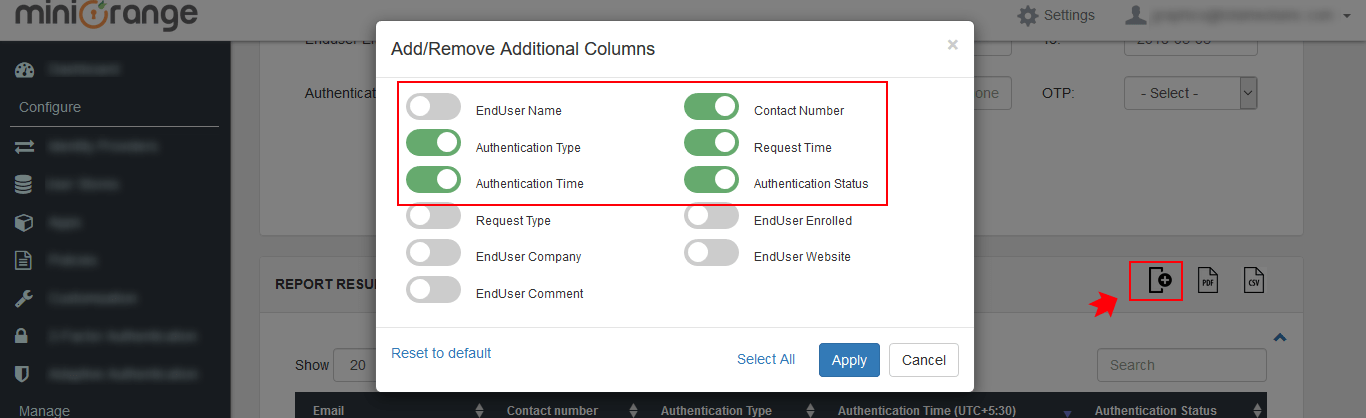The width and height of the screenshot is (1366, 418).
Task: Click the Dashboard sidebar icon
Action: pyautogui.click(x=25, y=70)
